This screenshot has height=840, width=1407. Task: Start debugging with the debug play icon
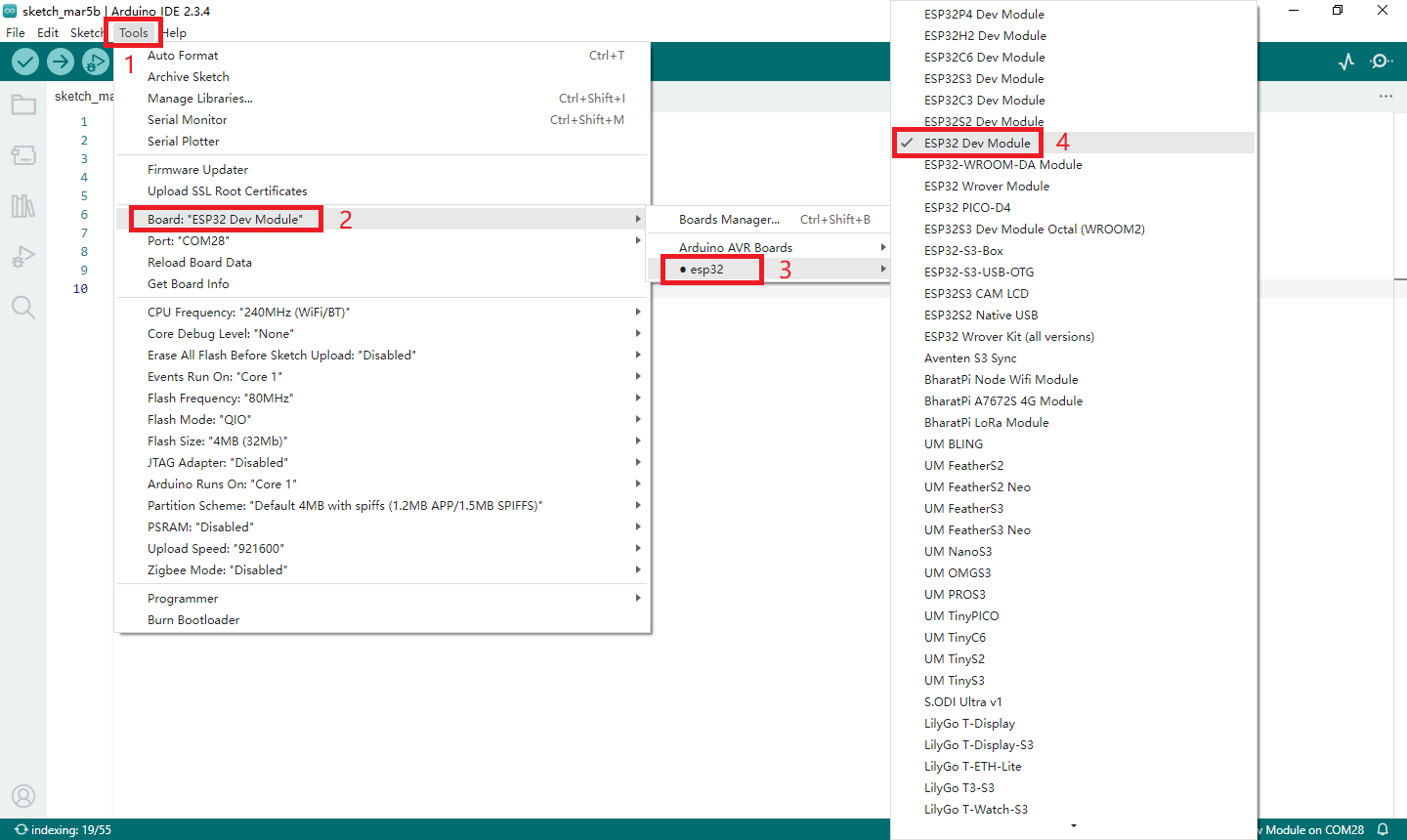(96, 62)
